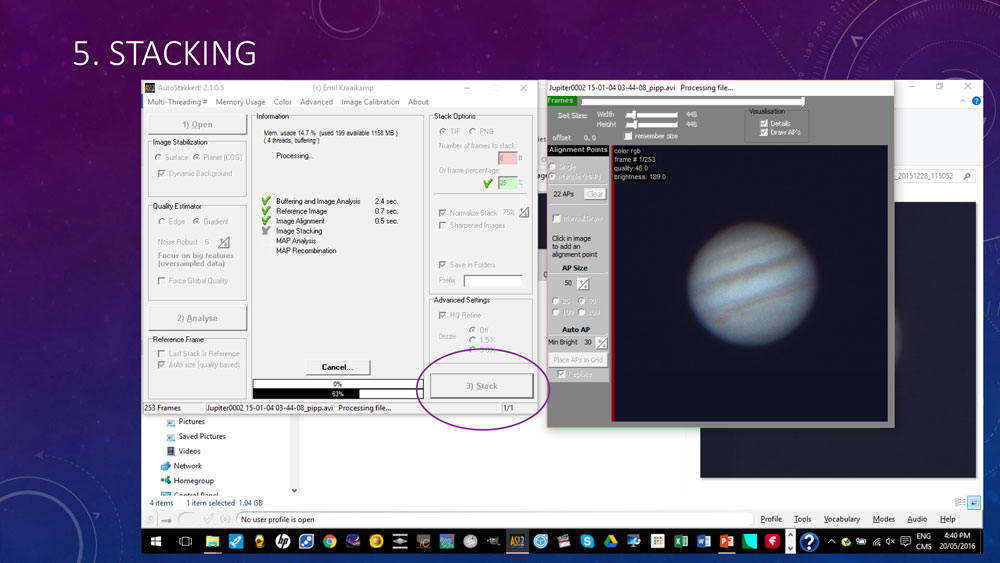
Task: Adjust the Height size slider
Action: coord(651,124)
